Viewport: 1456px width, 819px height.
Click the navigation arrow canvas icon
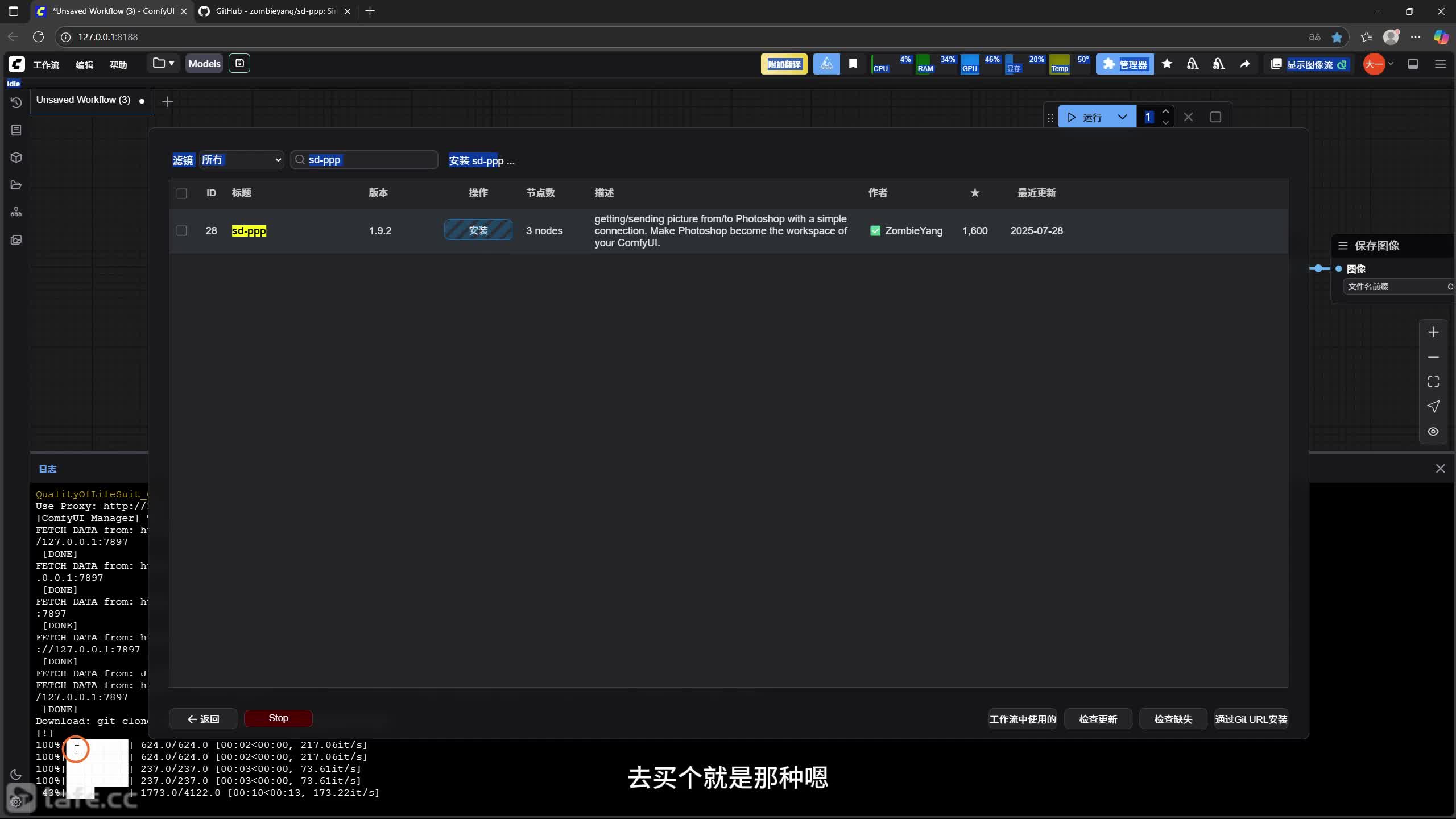(x=1433, y=407)
